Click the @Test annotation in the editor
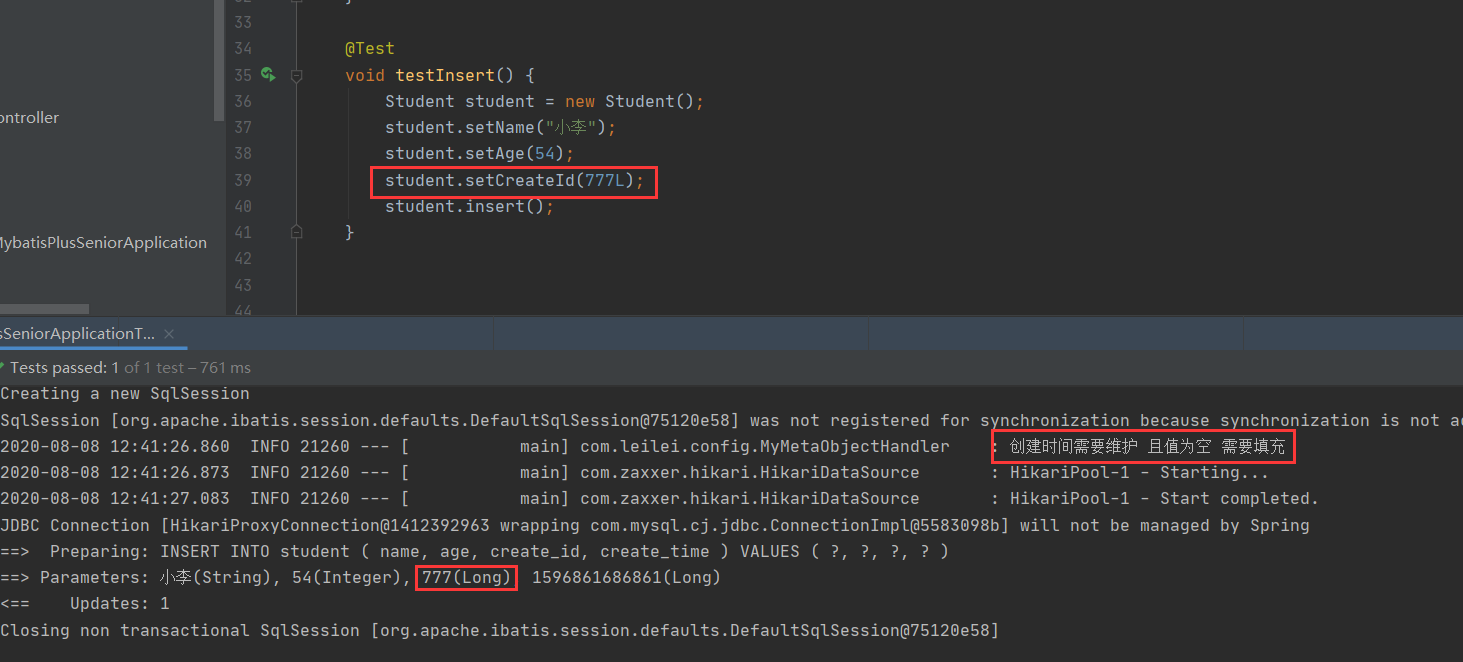Viewport: 1463px width, 662px height. [x=368, y=48]
